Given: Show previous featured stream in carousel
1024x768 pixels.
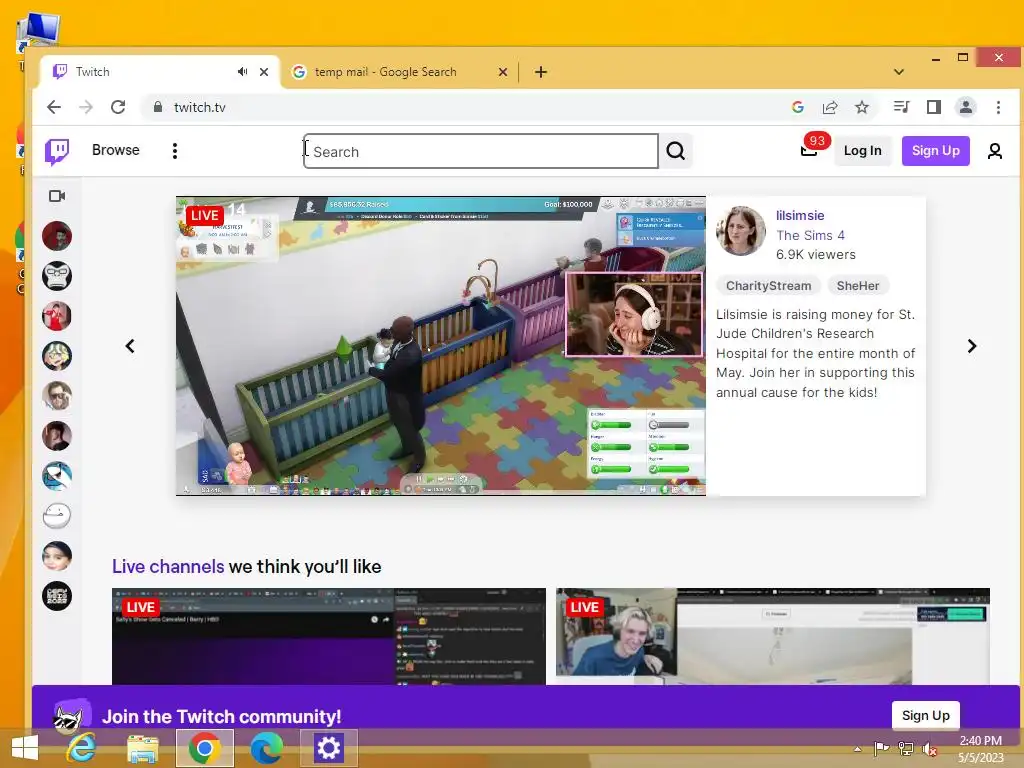Looking at the screenshot, I should [130, 346].
